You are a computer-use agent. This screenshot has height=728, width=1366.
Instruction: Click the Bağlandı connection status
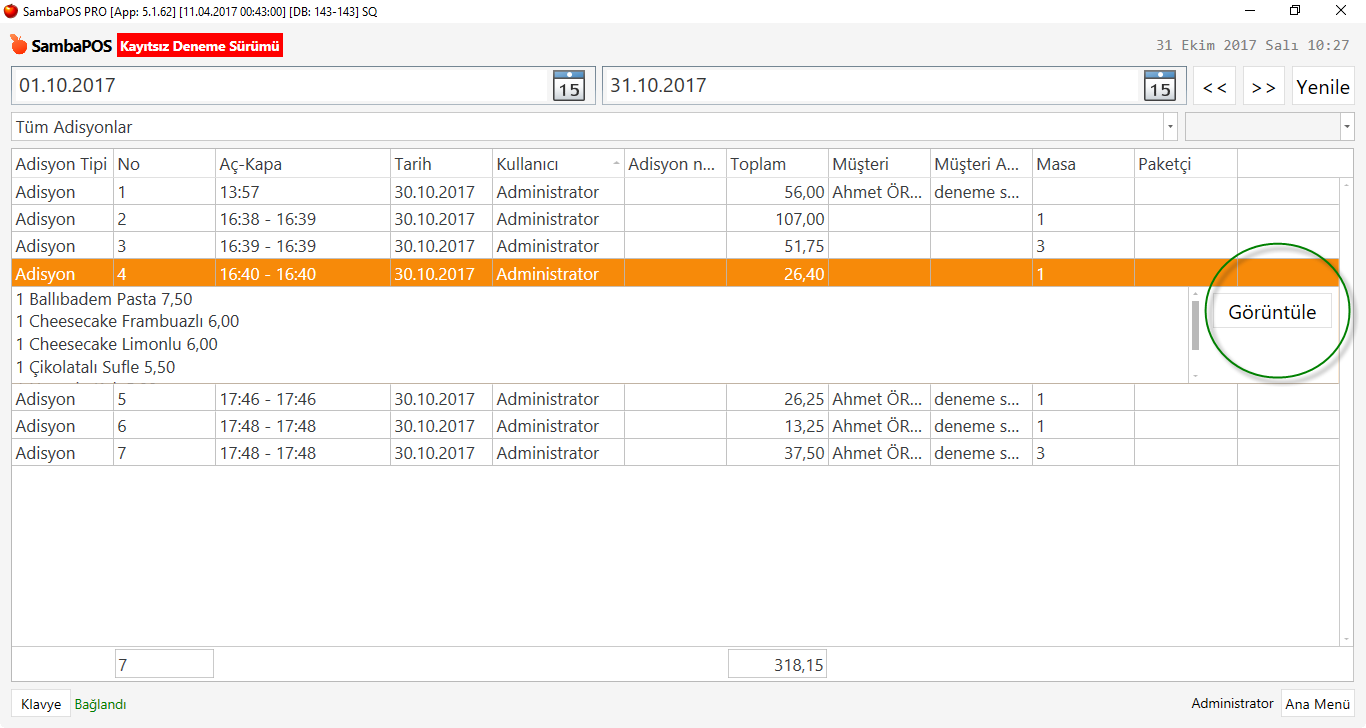(101, 704)
